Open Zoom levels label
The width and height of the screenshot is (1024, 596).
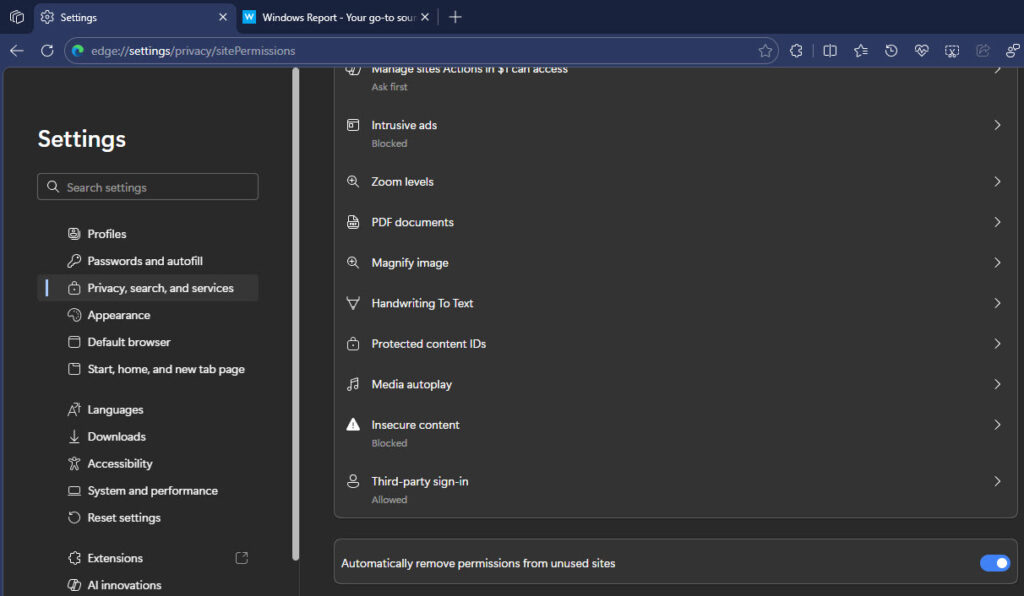pyautogui.click(x=402, y=181)
